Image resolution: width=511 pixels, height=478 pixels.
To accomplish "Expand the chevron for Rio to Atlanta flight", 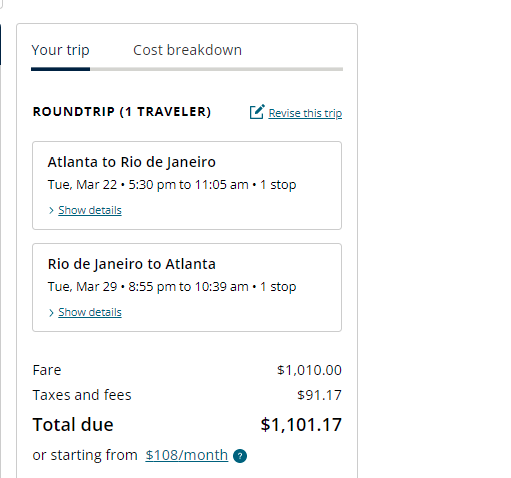I will [x=51, y=312].
